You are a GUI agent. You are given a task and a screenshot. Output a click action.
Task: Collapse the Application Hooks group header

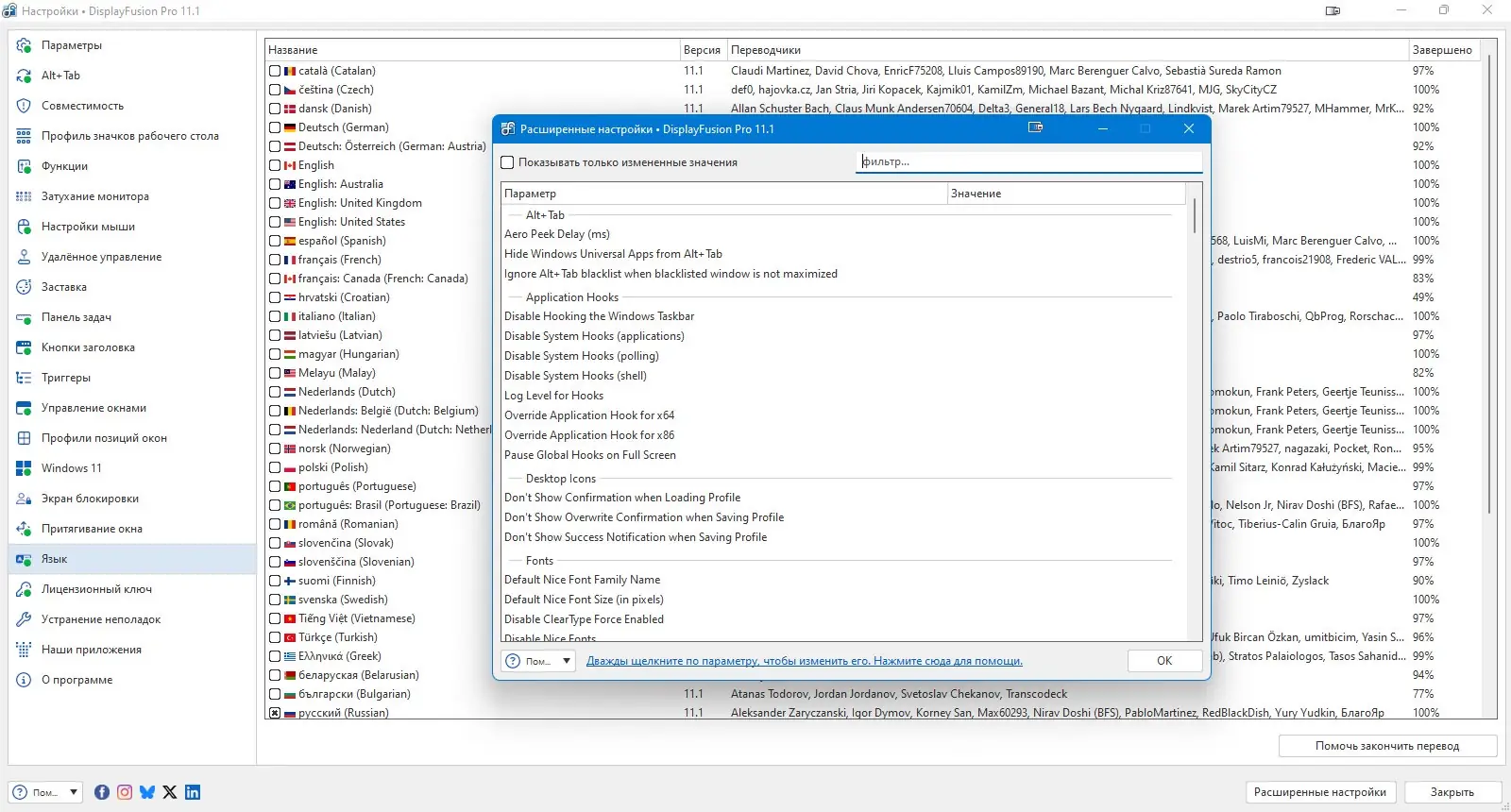pyautogui.click(x=572, y=297)
